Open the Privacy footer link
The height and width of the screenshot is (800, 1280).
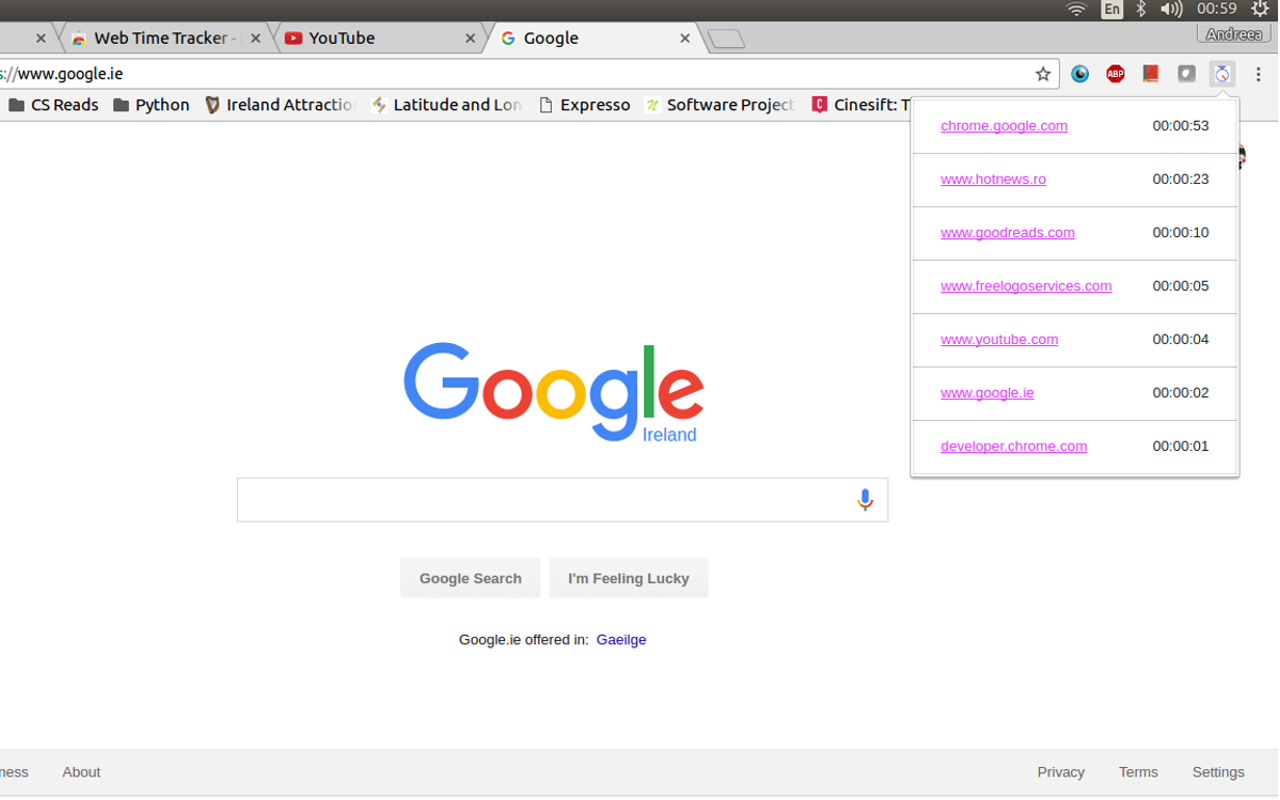1061,772
